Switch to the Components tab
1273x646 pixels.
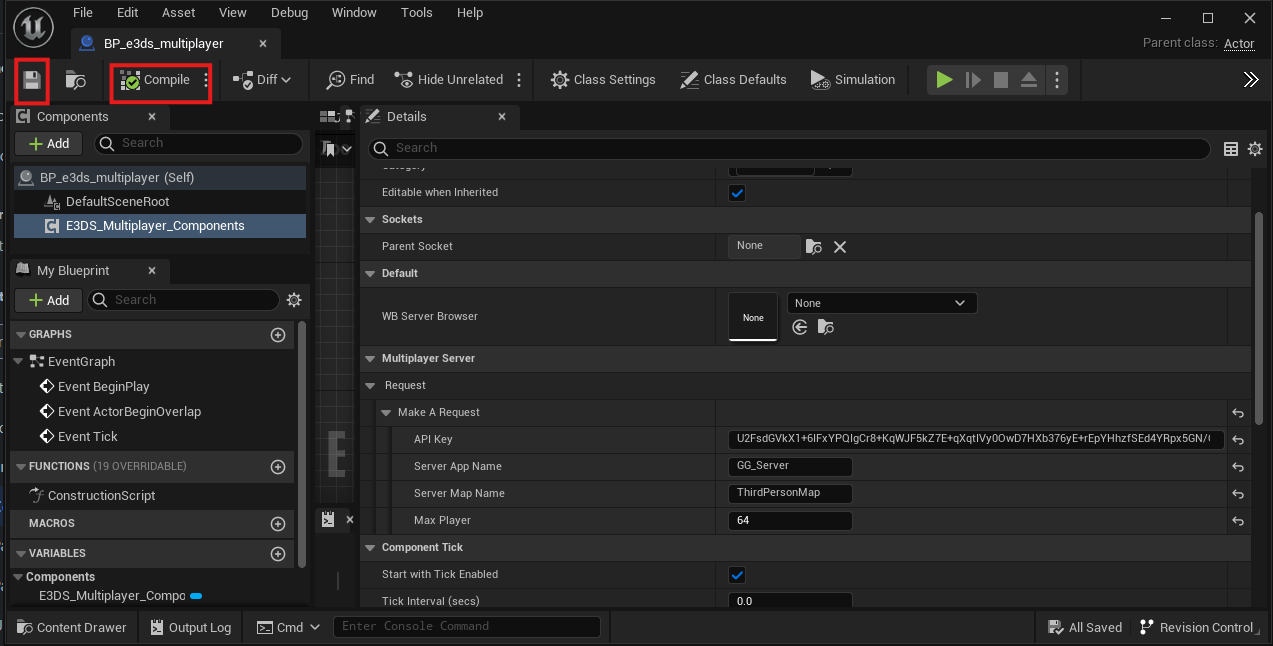72,117
